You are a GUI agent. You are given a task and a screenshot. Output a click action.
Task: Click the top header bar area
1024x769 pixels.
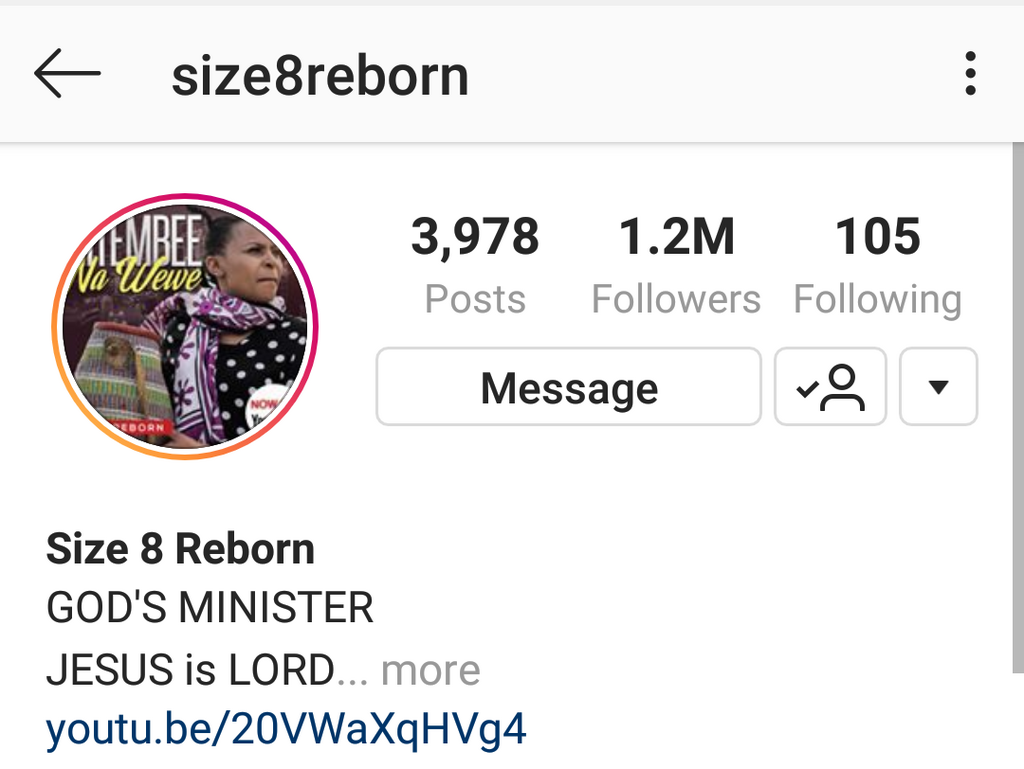[512, 74]
